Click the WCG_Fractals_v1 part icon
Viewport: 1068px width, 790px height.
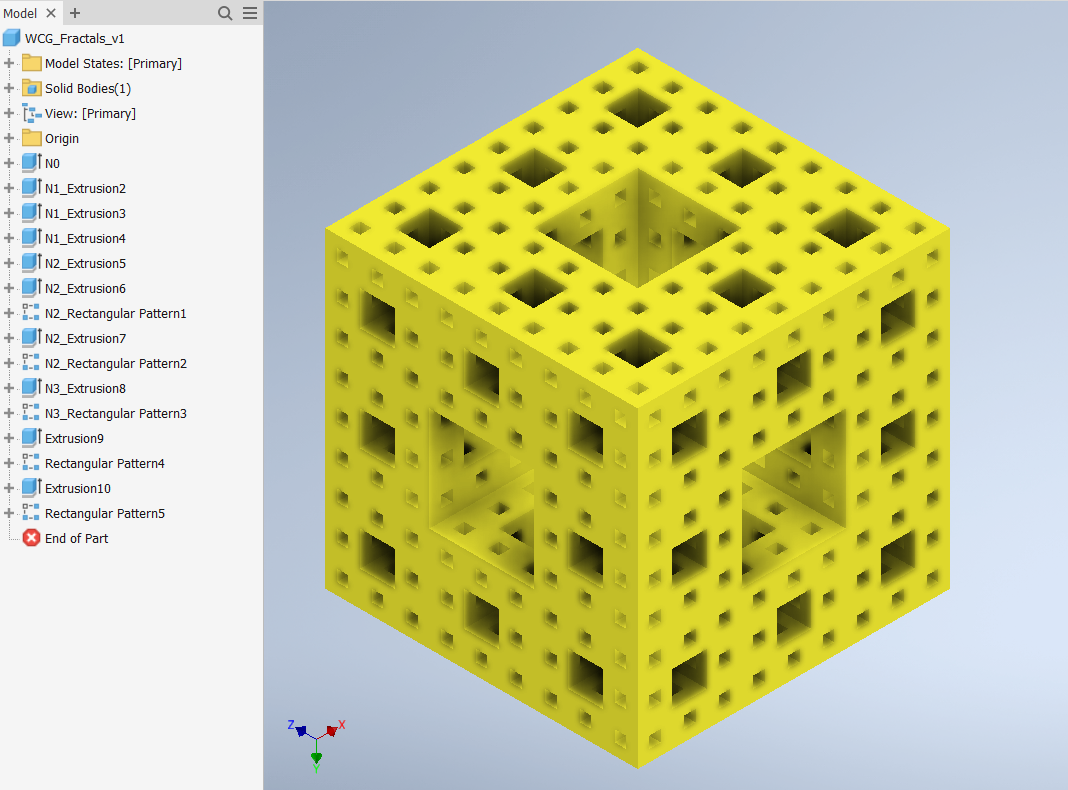(x=11, y=38)
